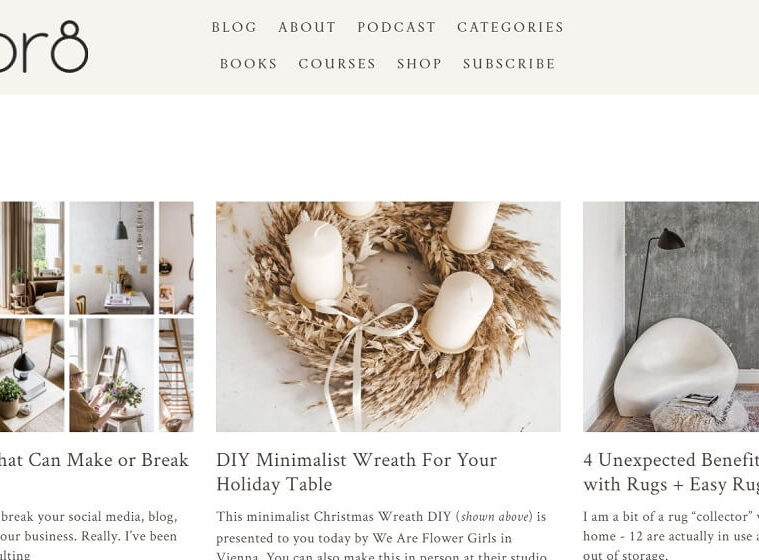Open the wreath with candles photo
The width and height of the screenshot is (759, 560).
pos(388,317)
